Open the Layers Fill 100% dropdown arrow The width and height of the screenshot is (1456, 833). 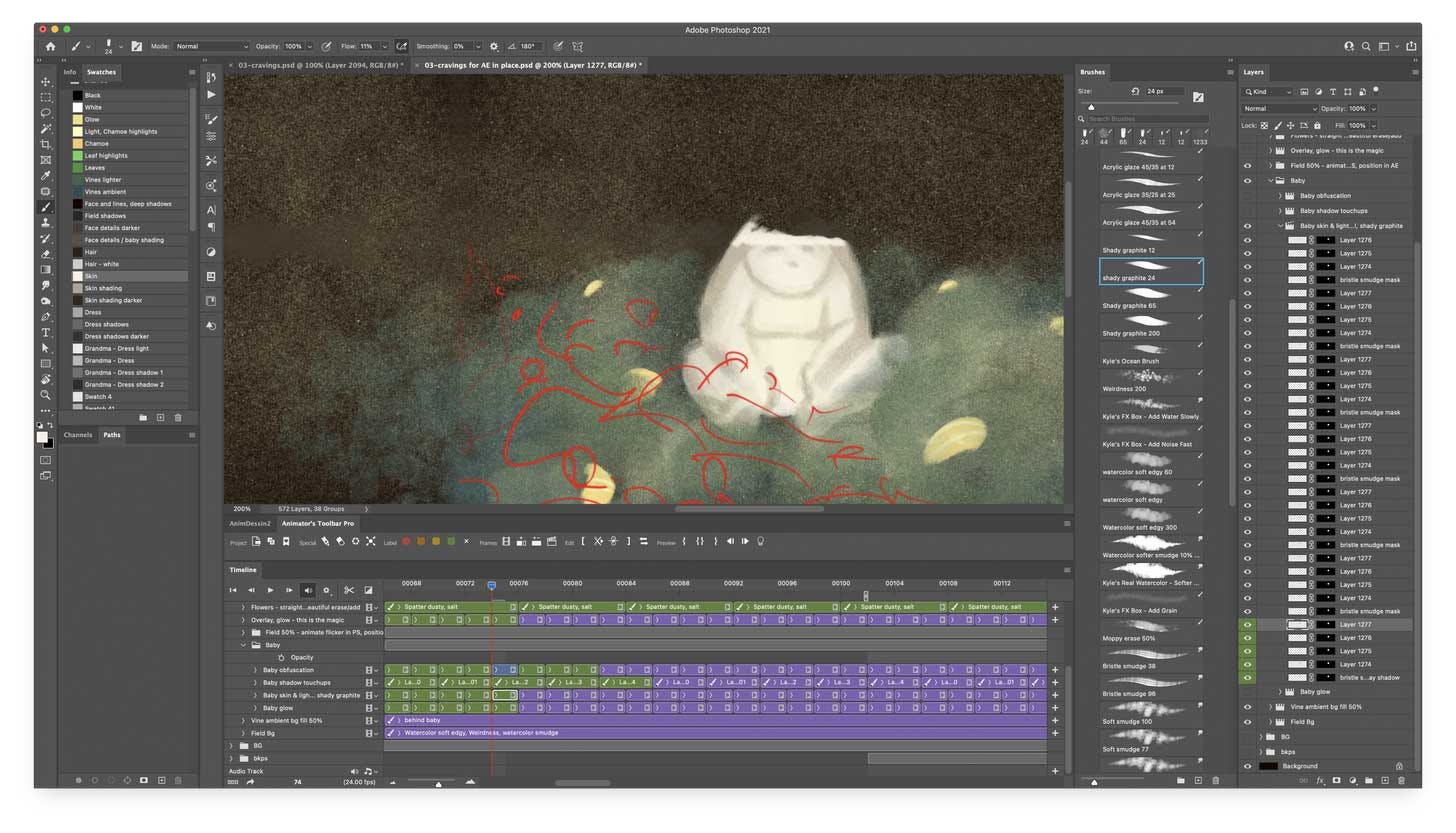(x=1375, y=125)
